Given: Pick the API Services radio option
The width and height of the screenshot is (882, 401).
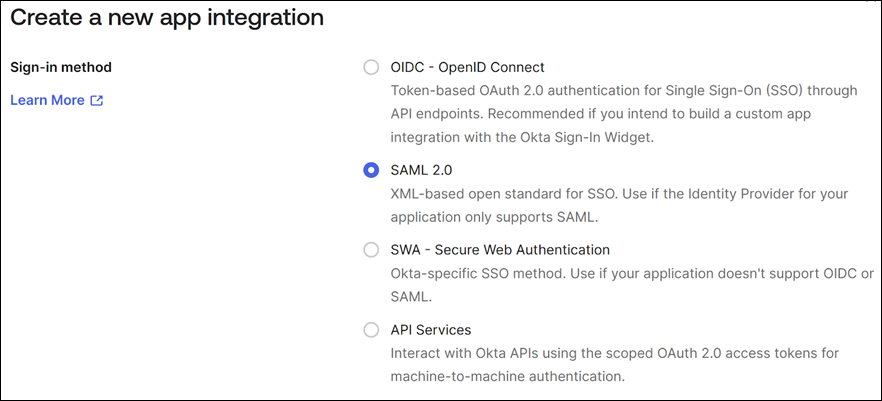Looking at the screenshot, I should tap(371, 330).
